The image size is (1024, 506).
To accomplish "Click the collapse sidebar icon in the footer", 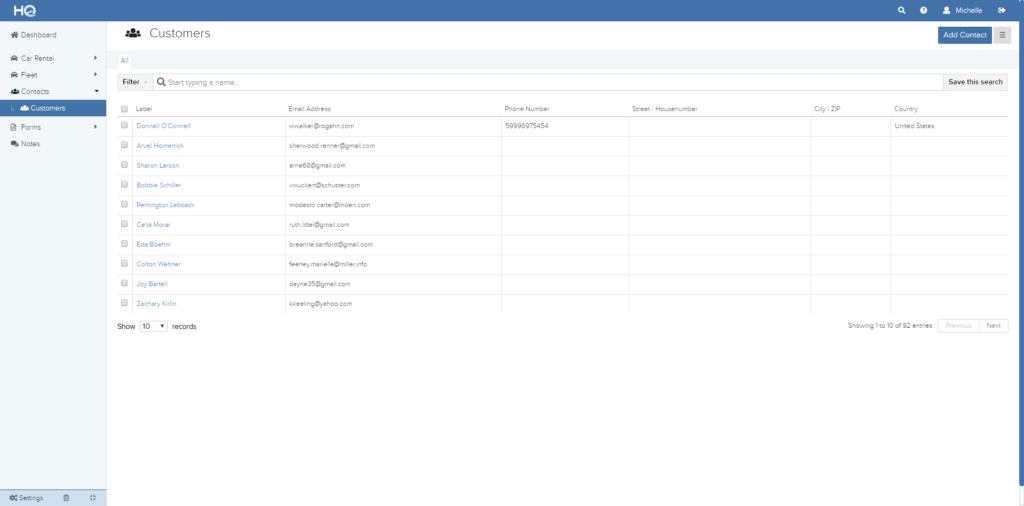I will tap(92, 498).
